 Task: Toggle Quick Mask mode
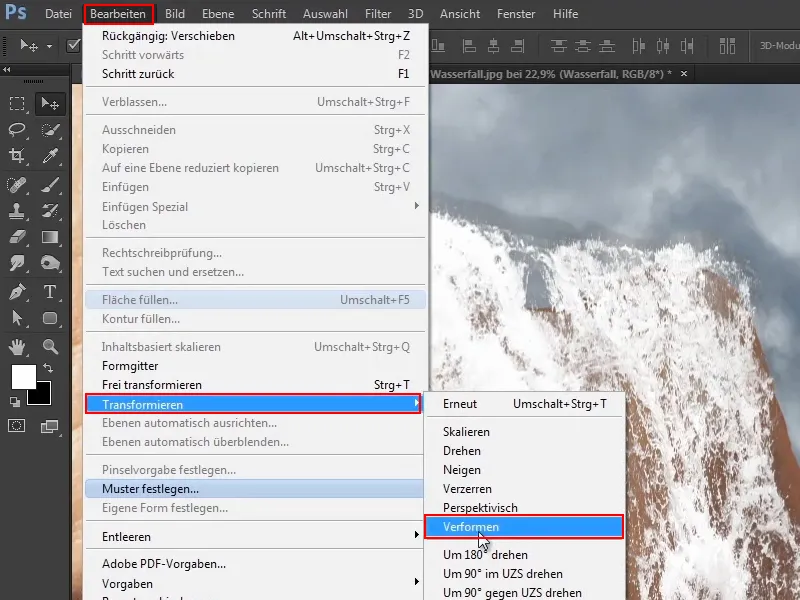tap(17, 426)
